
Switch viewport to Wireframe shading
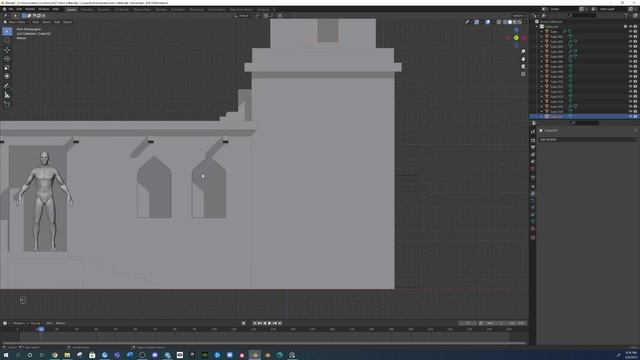[x=505, y=22]
